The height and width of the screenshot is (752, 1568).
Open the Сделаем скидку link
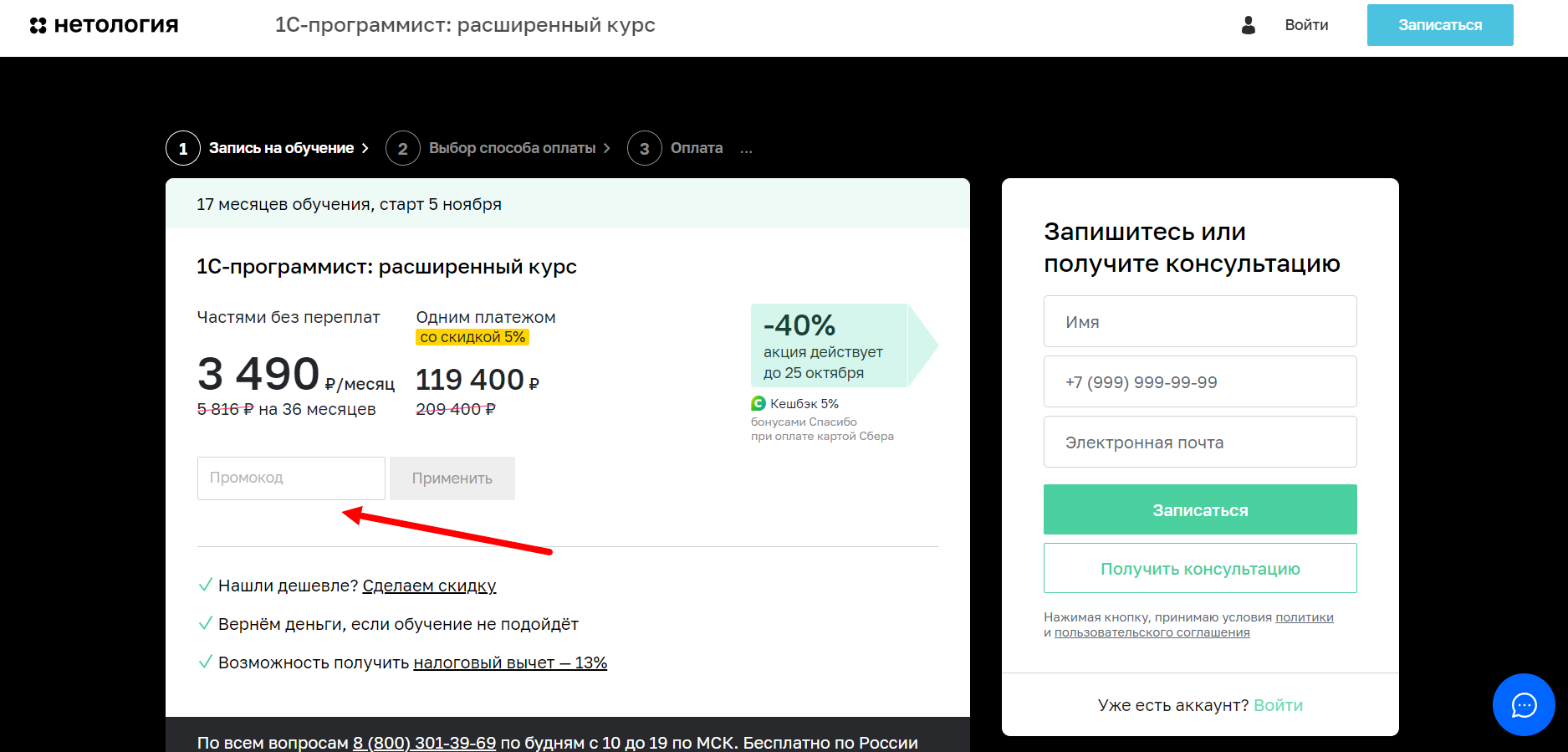[x=429, y=586]
